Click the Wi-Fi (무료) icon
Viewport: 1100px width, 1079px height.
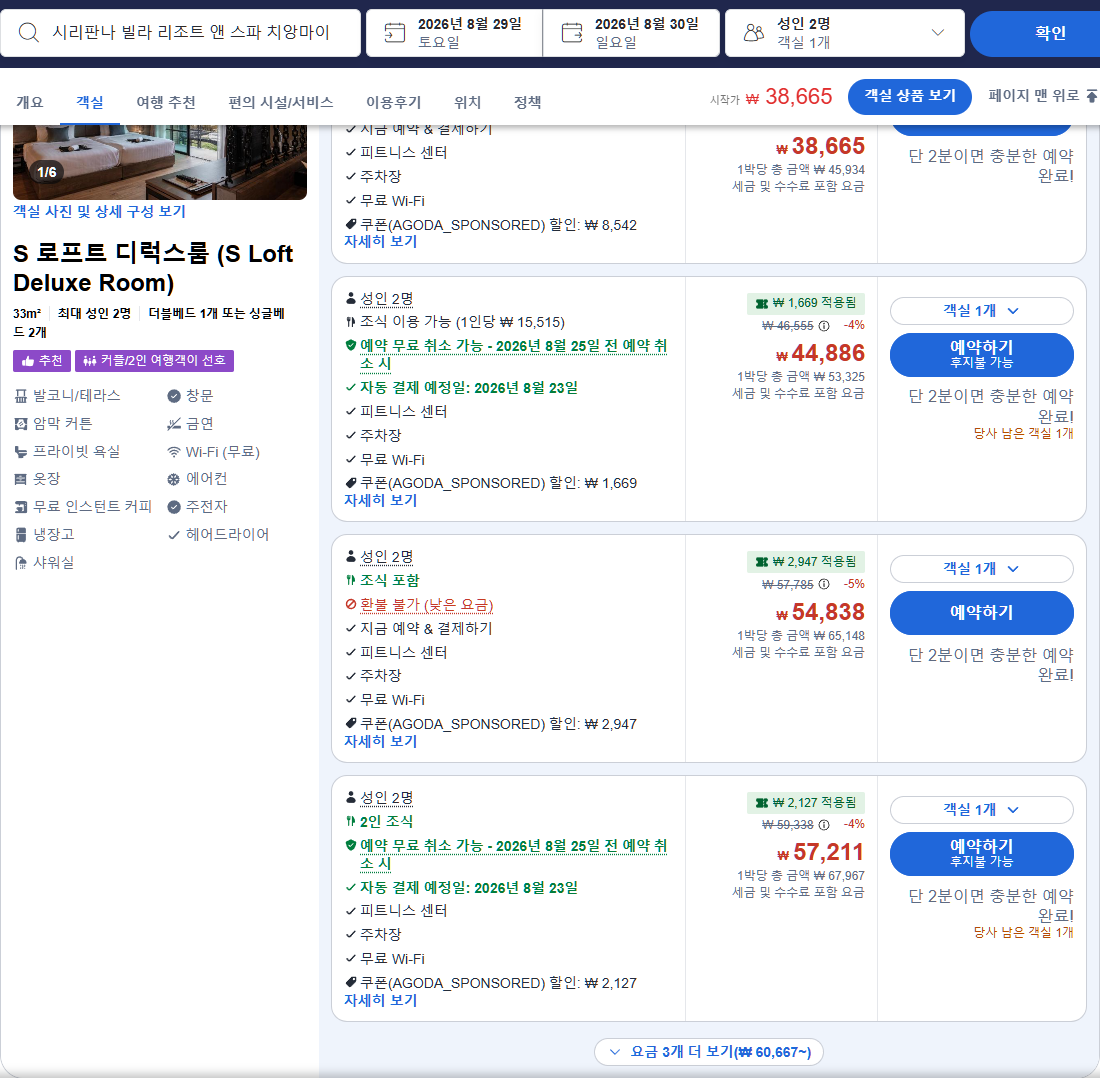[x=174, y=452]
